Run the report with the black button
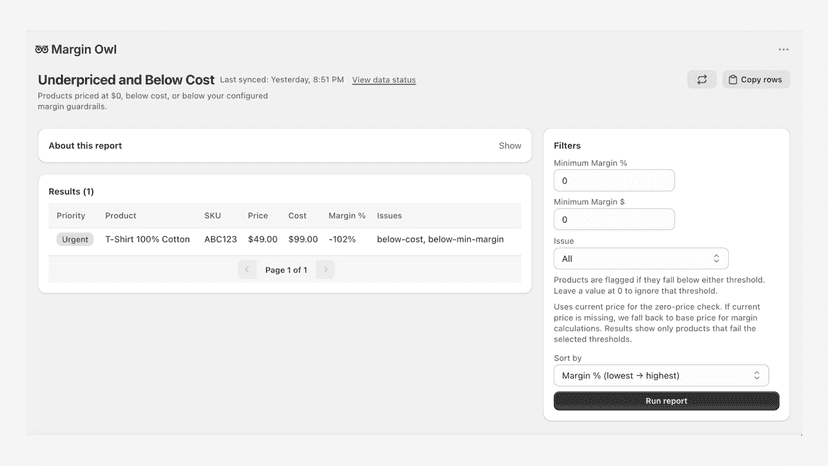This screenshot has width=828, height=466. click(666, 400)
